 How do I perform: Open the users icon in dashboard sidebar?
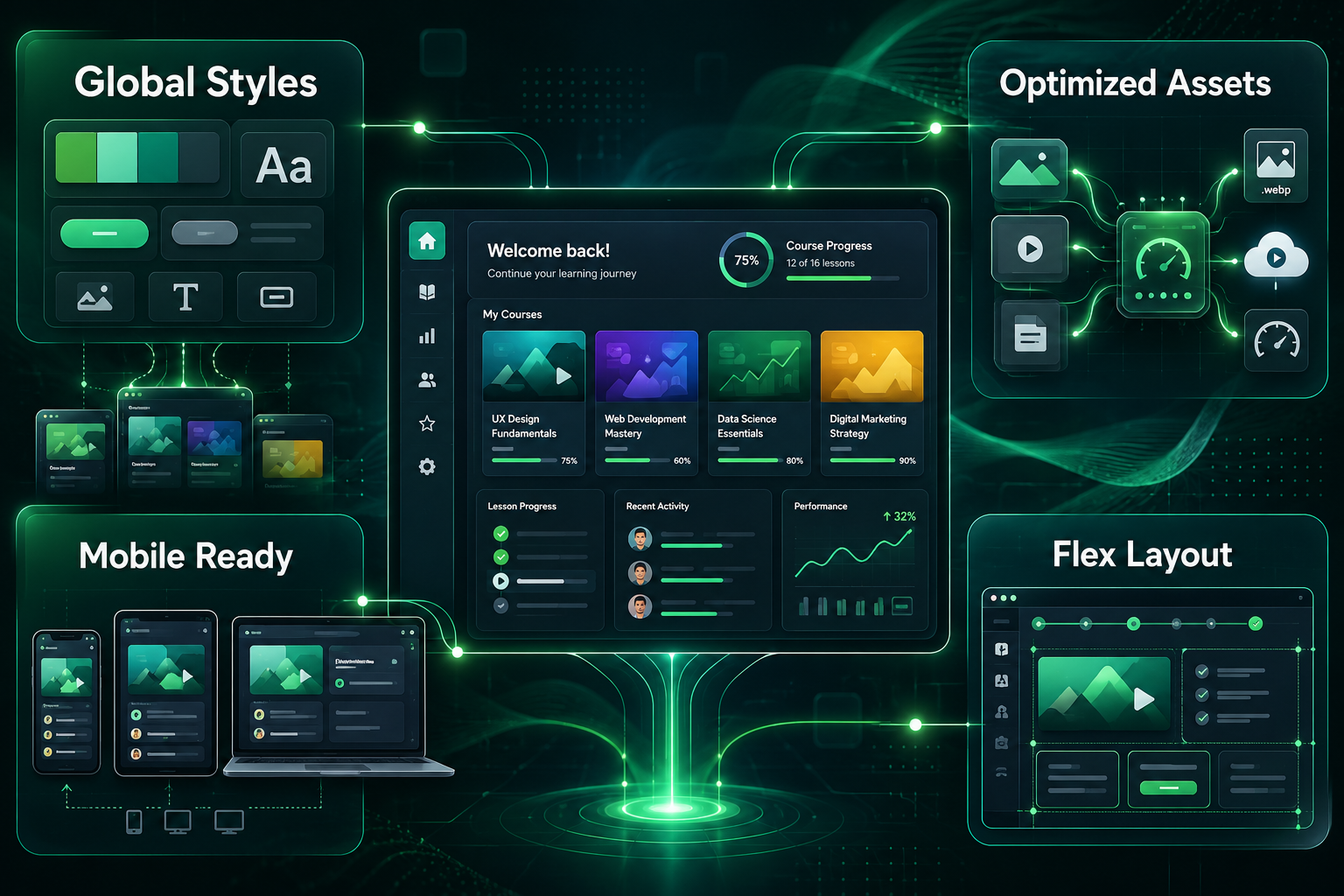tap(427, 380)
